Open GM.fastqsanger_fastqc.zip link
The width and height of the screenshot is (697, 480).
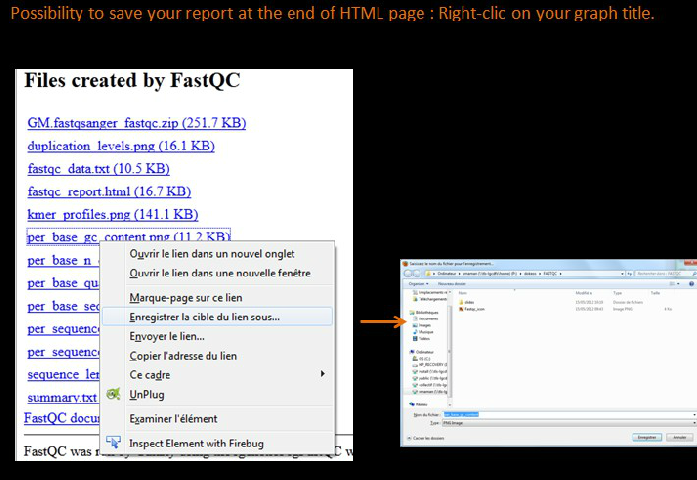click(x=136, y=123)
